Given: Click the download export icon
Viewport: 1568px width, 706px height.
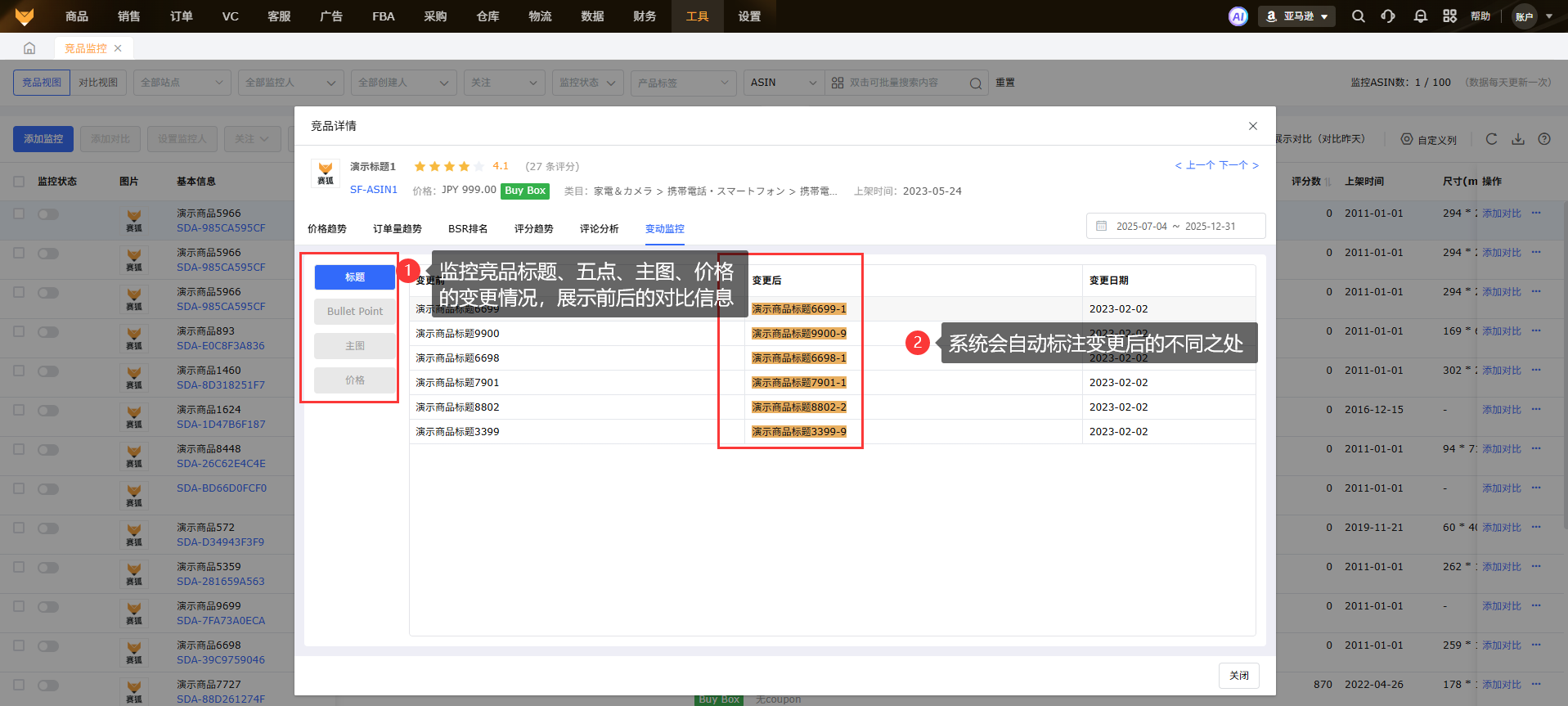Looking at the screenshot, I should (1518, 139).
